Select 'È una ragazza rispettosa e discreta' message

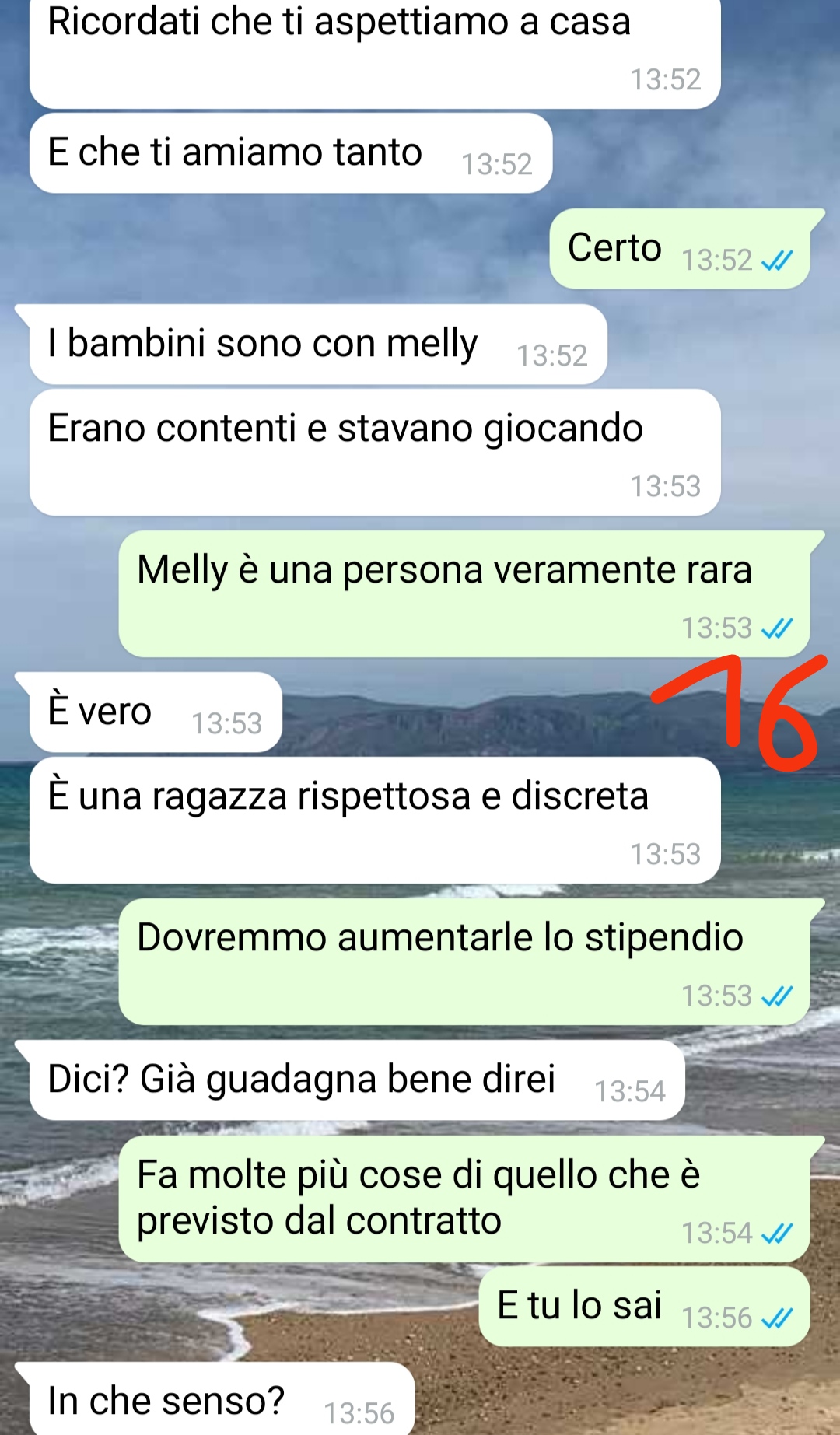375,820
